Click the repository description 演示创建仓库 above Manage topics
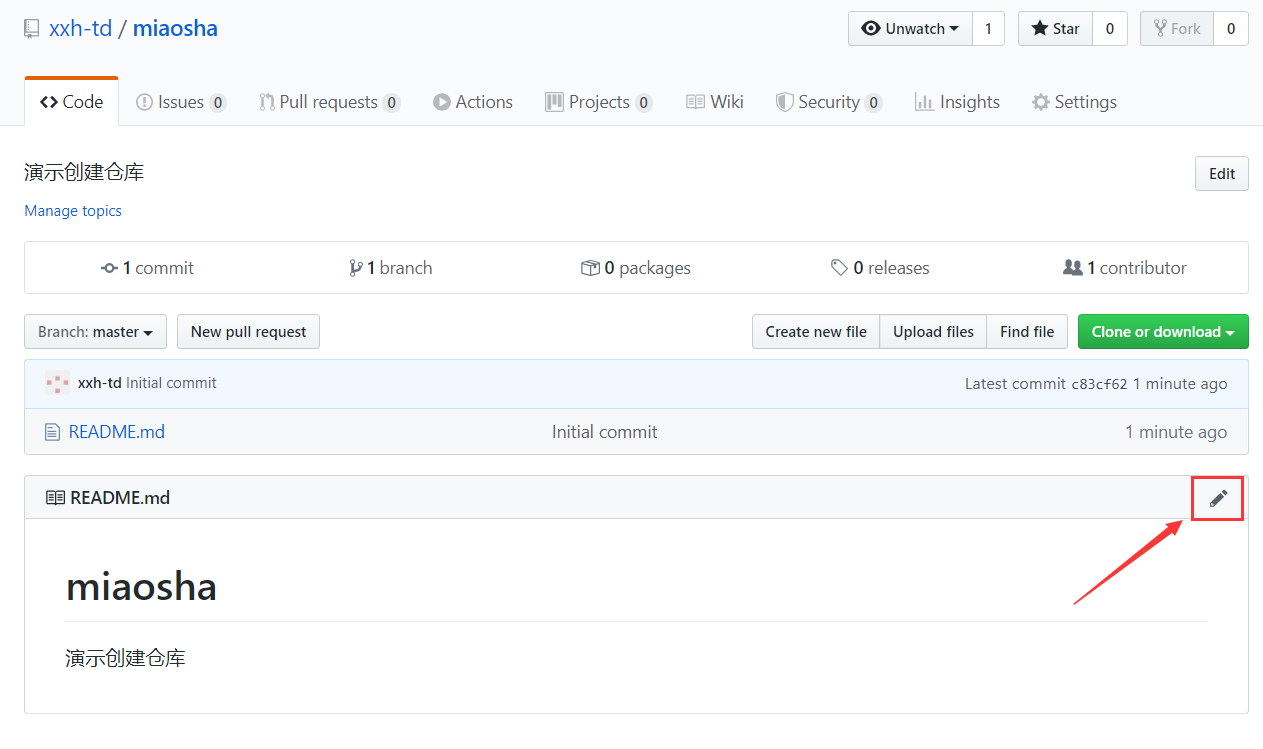 tap(84, 172)
